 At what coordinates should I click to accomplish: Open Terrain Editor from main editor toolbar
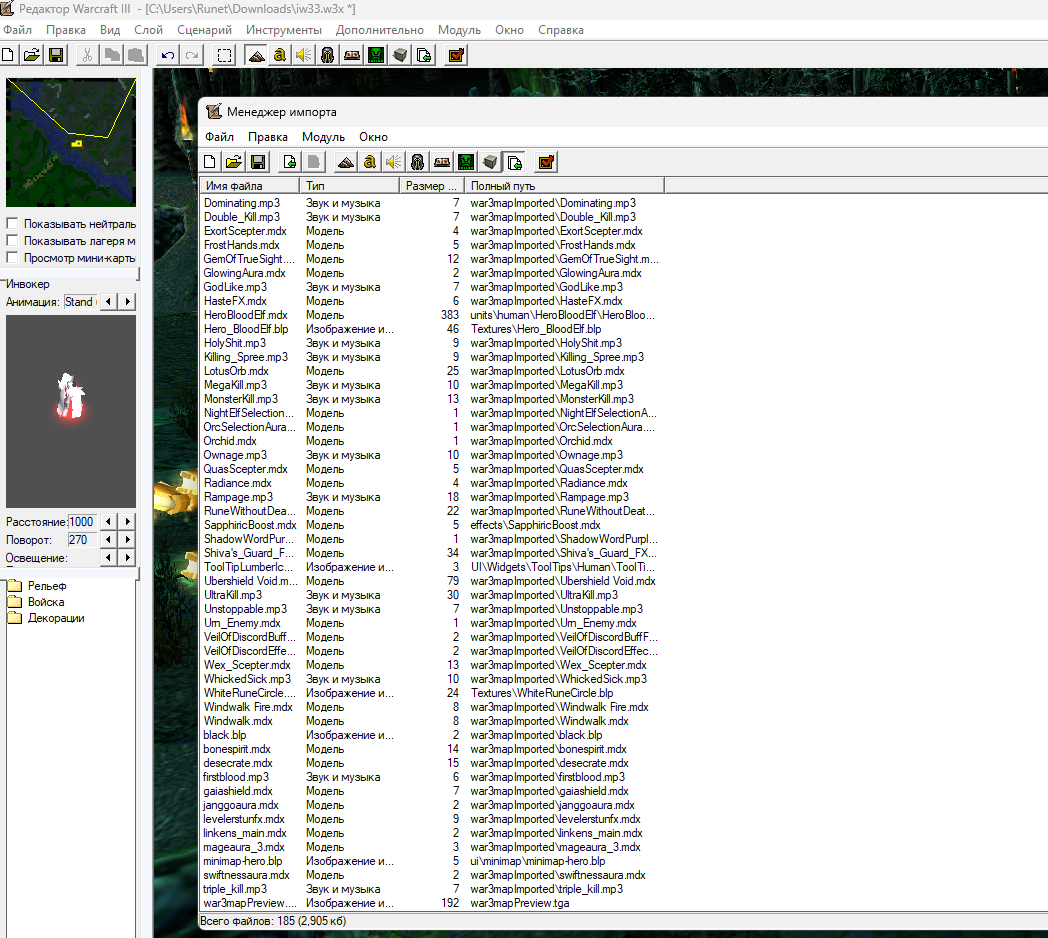click(x=257, y=55)
